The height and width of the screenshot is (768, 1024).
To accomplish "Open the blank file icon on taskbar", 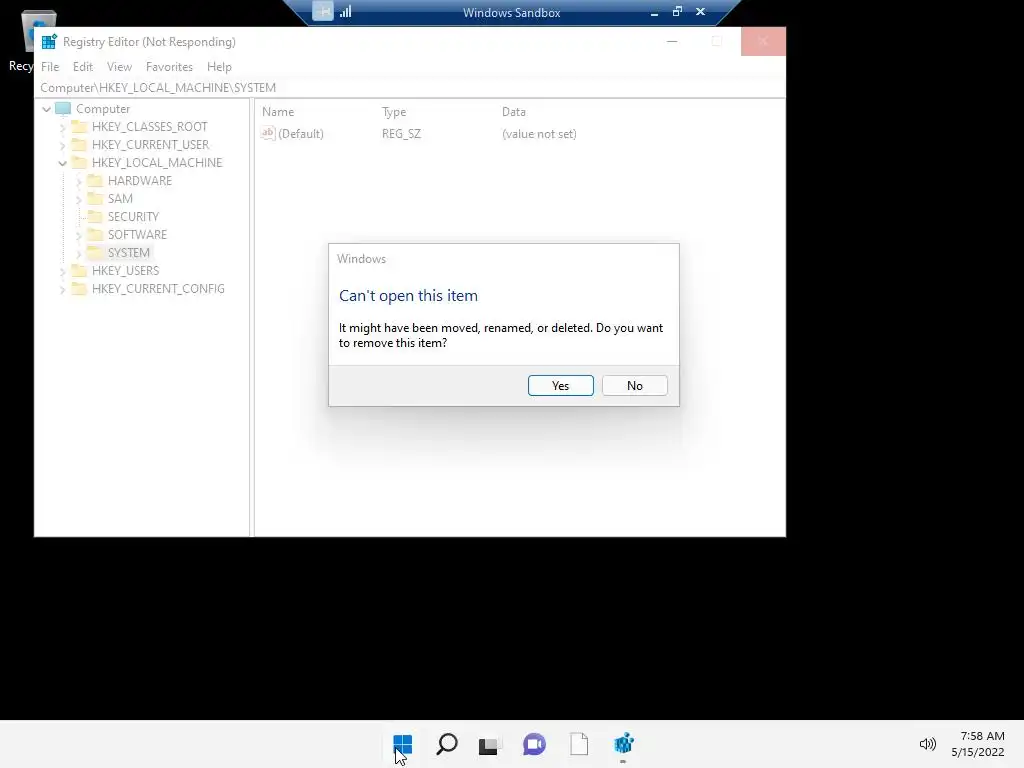I will [579, 744].
